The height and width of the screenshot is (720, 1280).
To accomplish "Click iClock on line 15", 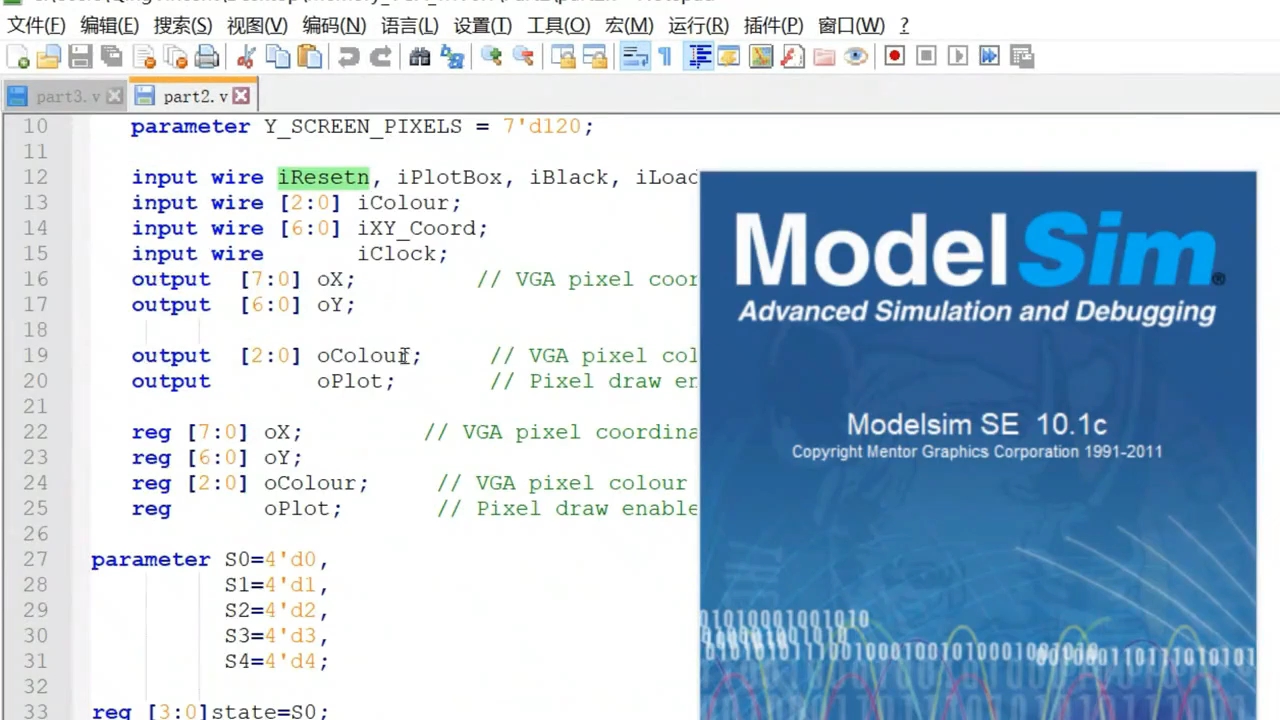I will coord(397,253).
